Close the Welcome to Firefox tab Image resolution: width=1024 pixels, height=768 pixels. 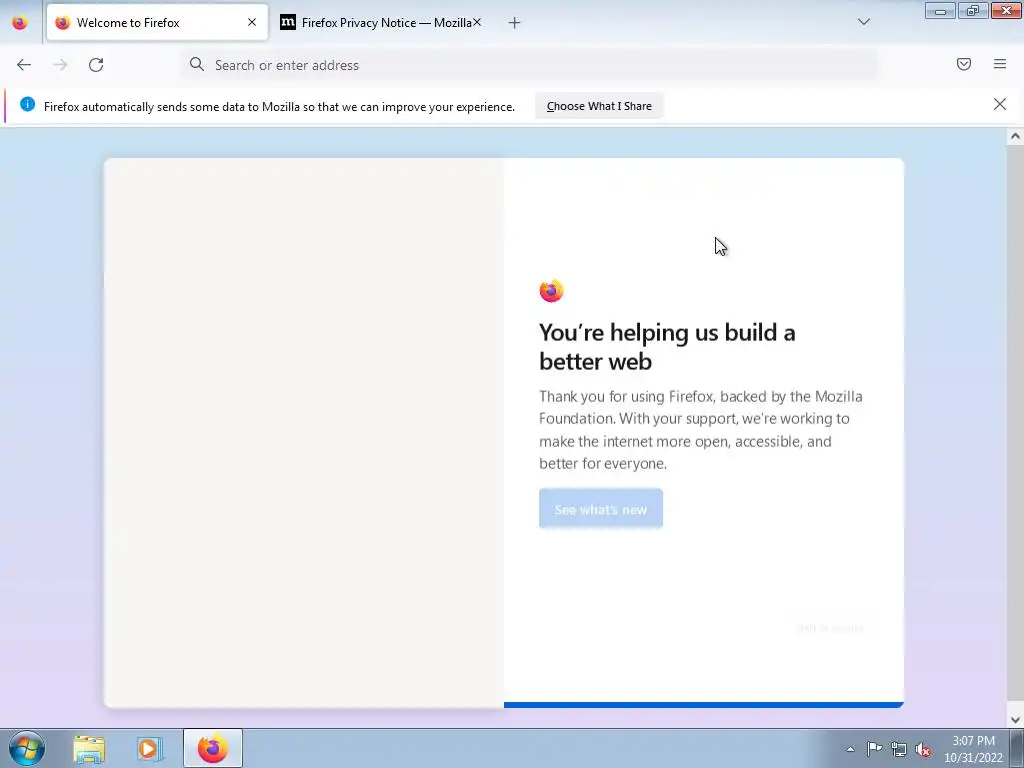252,22
